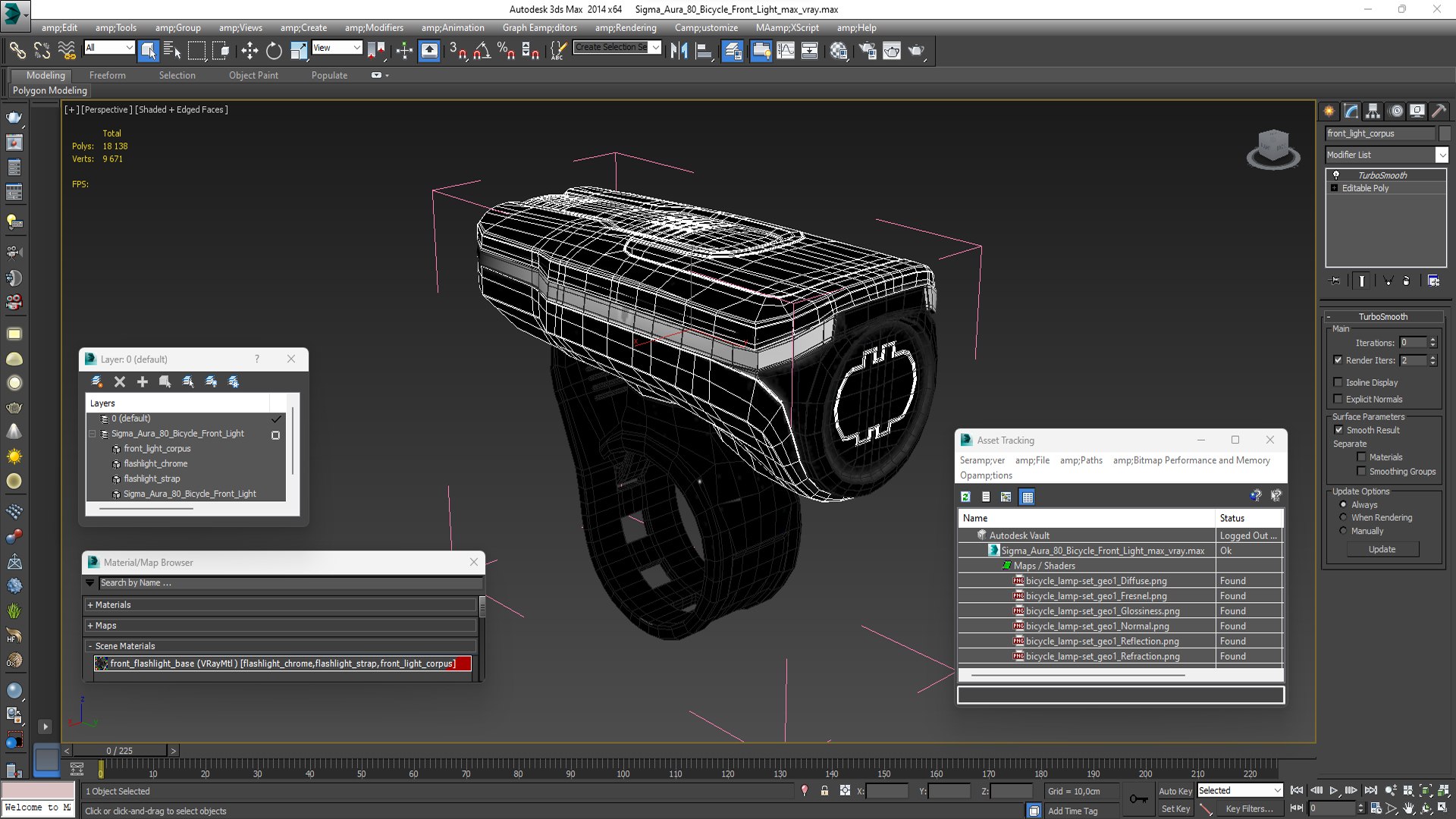The height and width of the screenshot is (819, 1456).
Task: Click the delete layer X icon in Layer window
Action: pos(120,381)
